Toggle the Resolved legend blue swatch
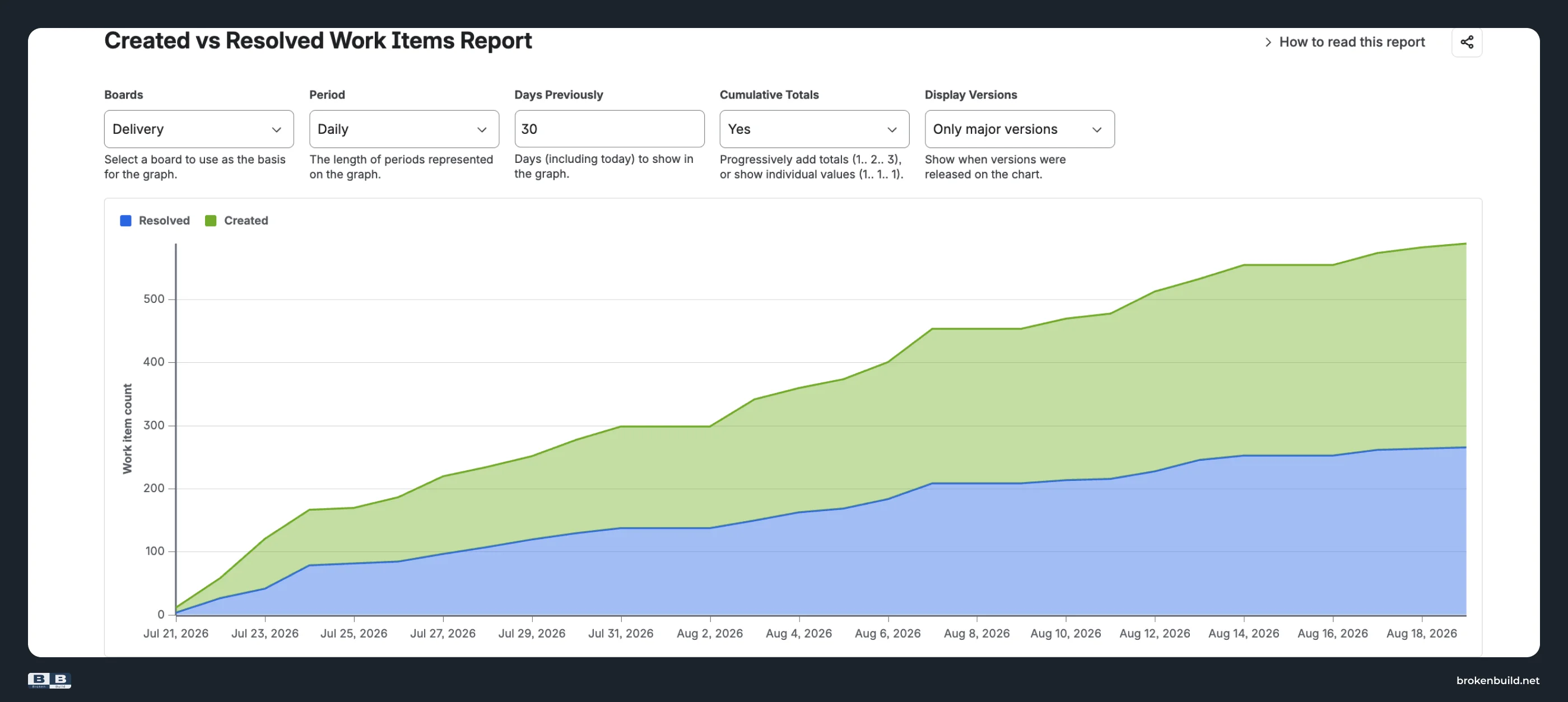Image resolution: width=1568 pixels, height=702 pixels. point(125,221)
